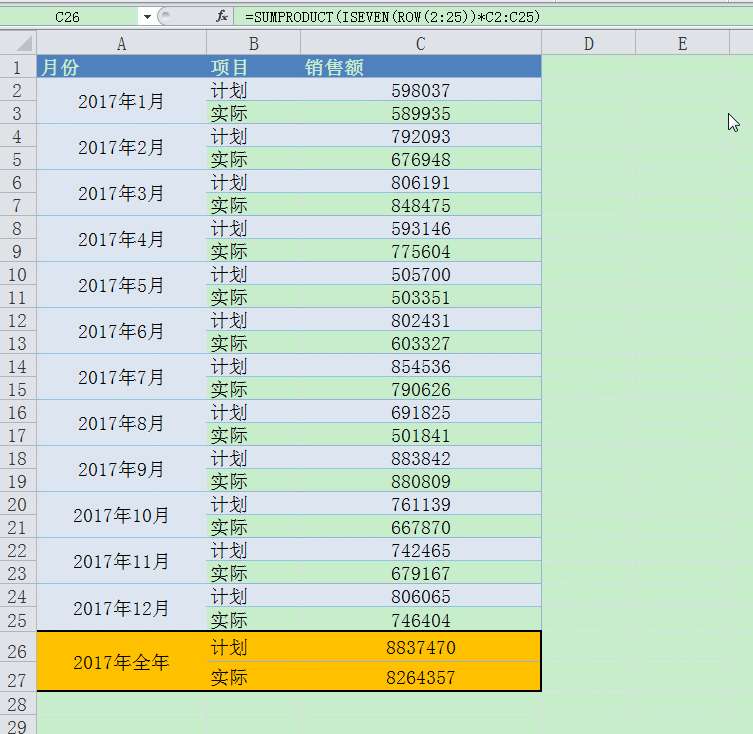Select the 2017年10月 merged cell
Image resolution: width=753 pixels, height=734 pixels.
point(121,515)
